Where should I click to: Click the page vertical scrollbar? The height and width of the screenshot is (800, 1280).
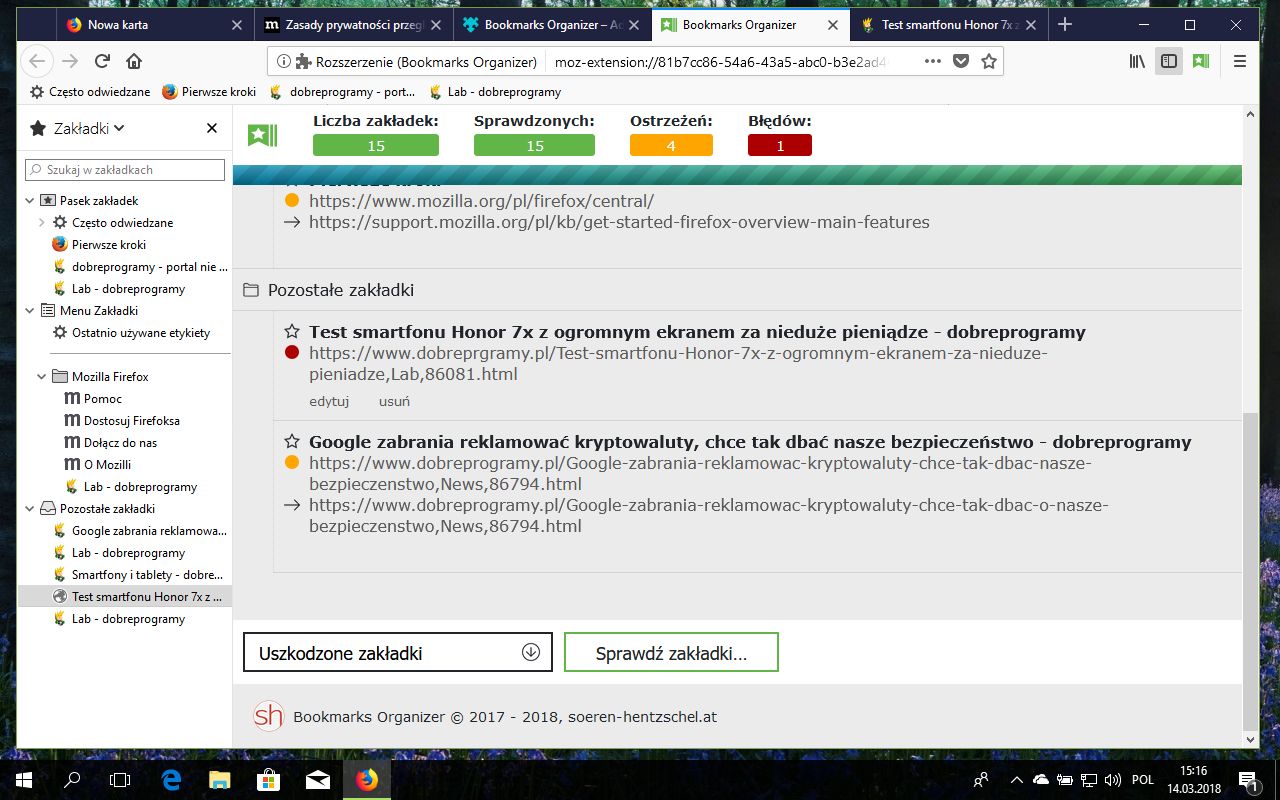(1250, 571)
